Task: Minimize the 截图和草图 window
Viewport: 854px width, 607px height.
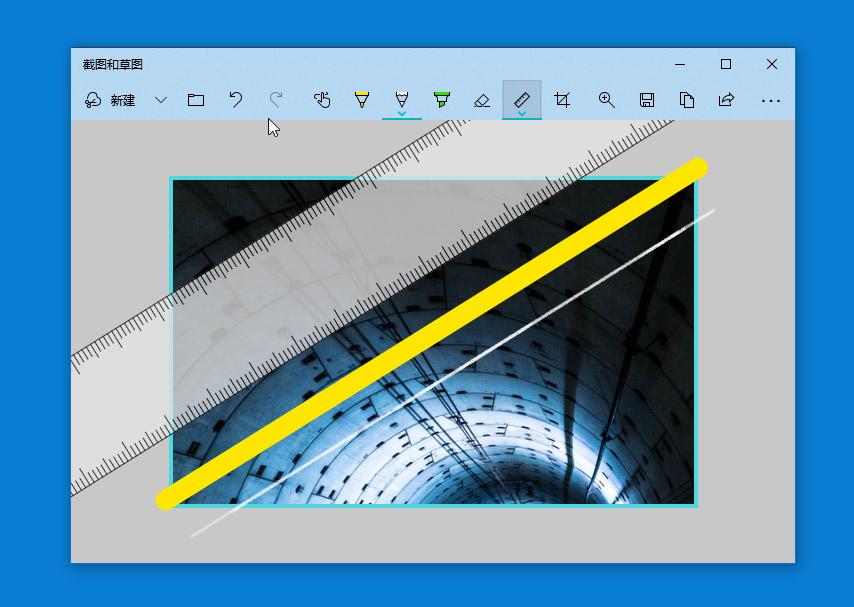Action: 680,64
